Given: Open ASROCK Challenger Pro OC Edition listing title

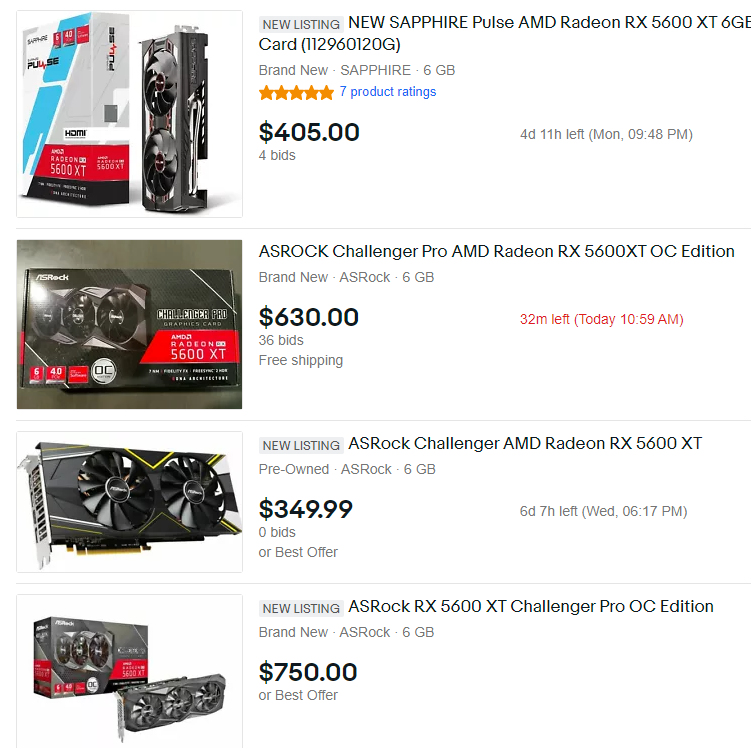Looking at the screenshot, I should [x=497, y=251].
